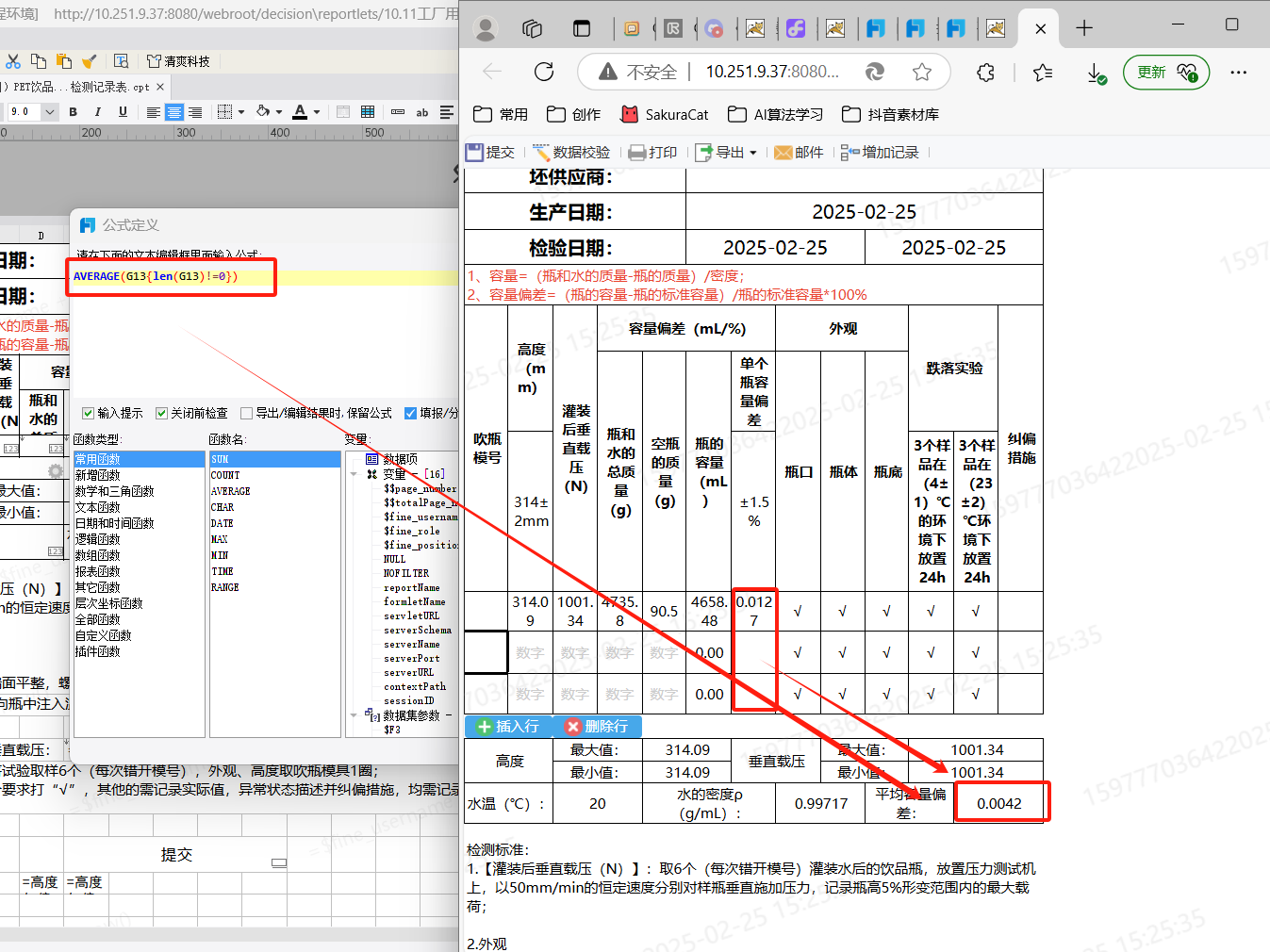
Task: Open the font color dropdown arrow
Action: [317, 112]
